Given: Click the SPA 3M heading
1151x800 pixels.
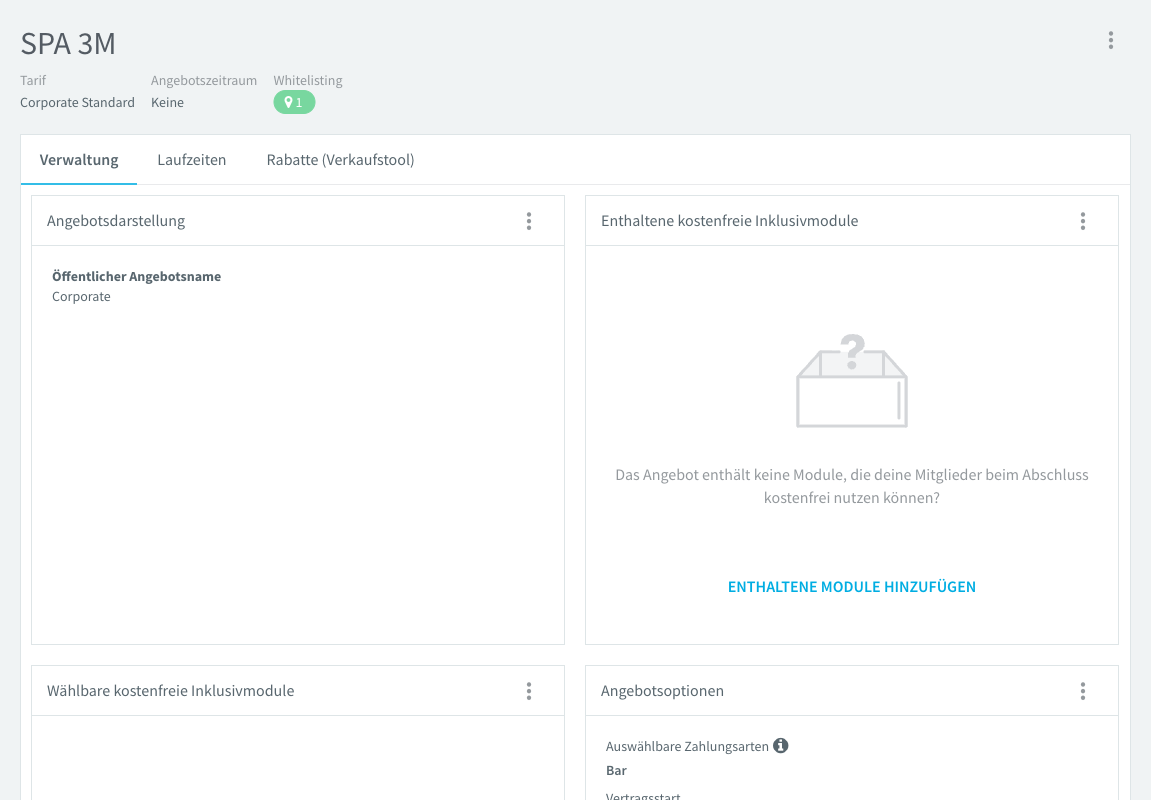Looking at the screenshot, I should coord(68,44).
